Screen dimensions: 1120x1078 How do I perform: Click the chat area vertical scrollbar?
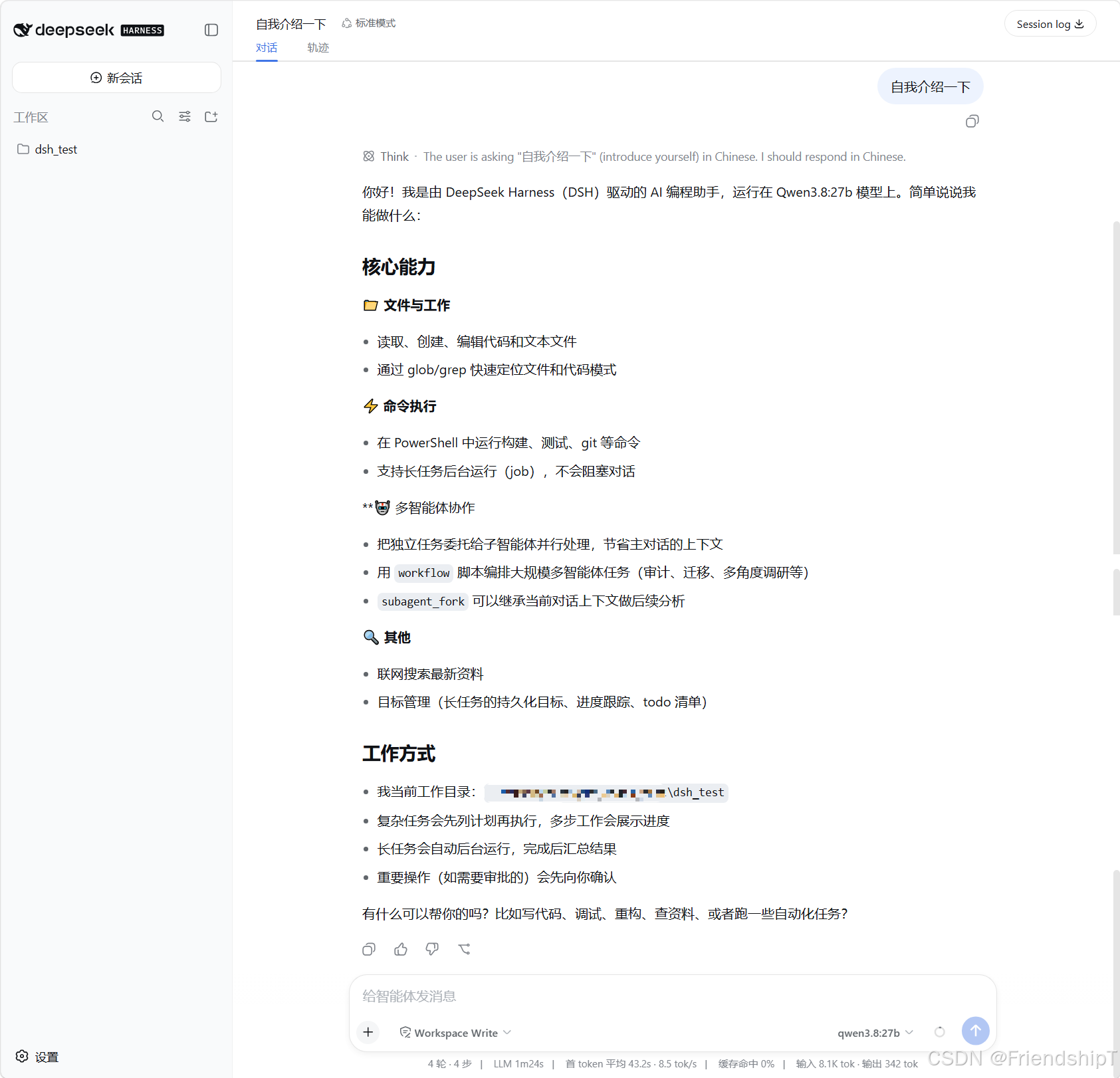[x=1117, y=387]
